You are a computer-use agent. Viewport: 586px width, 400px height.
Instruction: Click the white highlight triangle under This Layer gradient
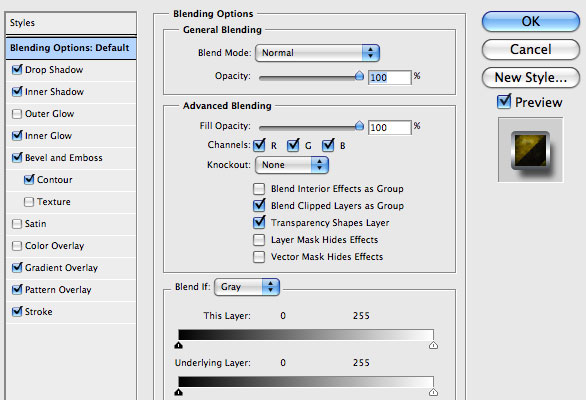(433, 345)
